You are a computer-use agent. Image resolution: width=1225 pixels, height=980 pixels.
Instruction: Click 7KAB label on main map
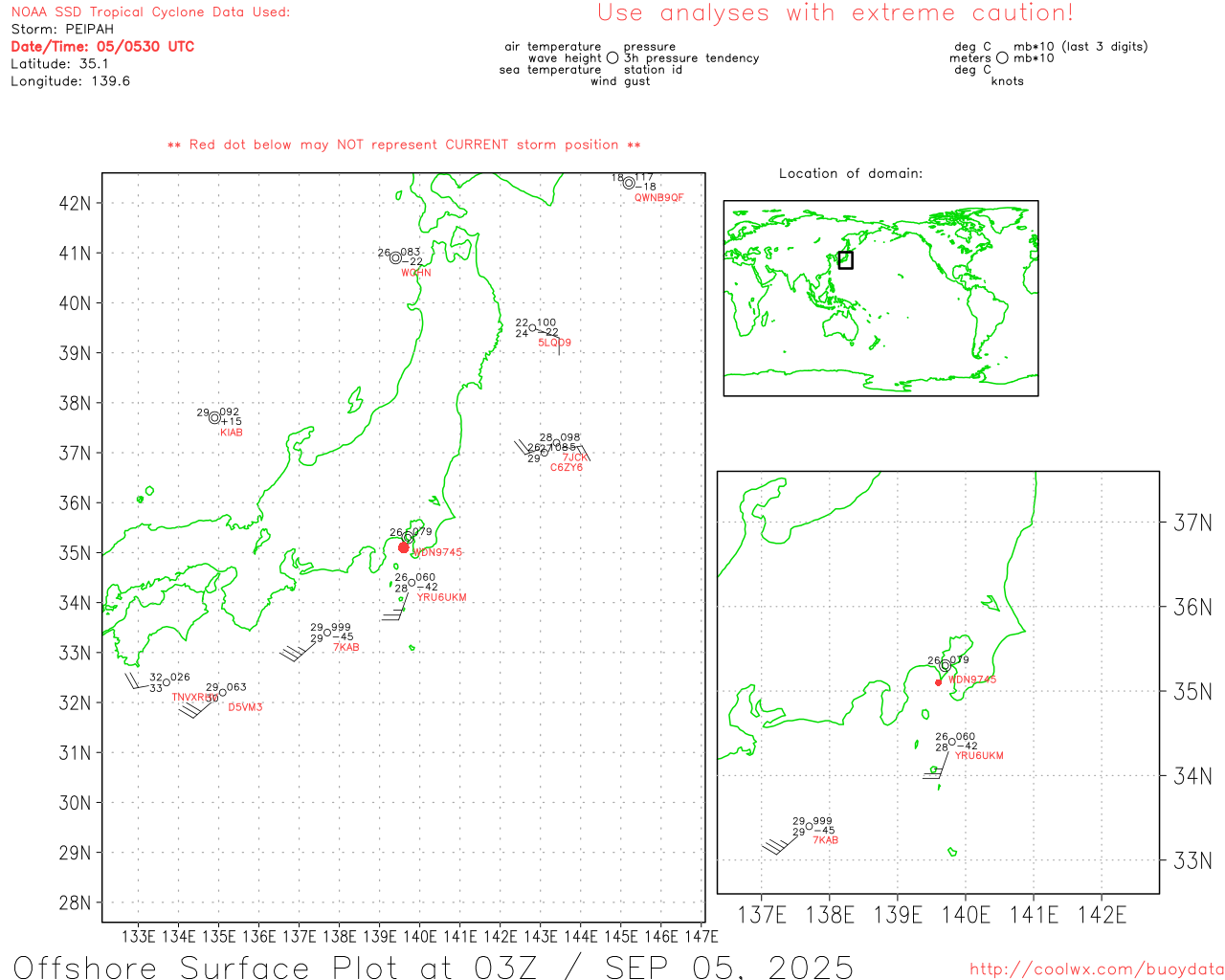[x=346, y=648]
